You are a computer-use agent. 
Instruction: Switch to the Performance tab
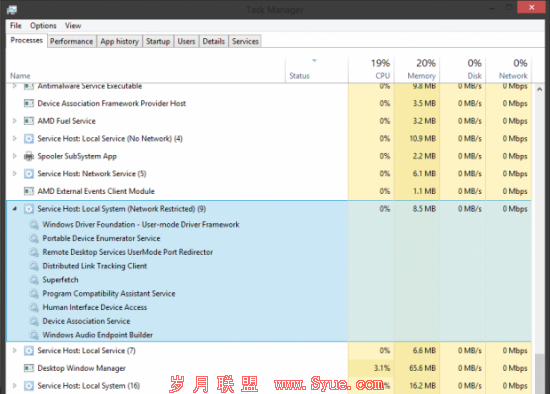tap(72, 41)
